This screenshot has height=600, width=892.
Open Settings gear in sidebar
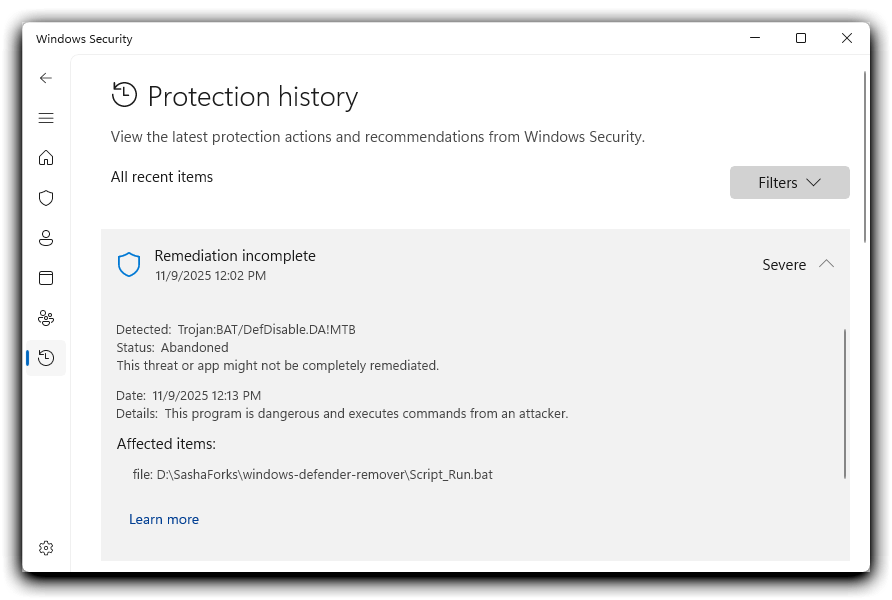tap(46, 548)
